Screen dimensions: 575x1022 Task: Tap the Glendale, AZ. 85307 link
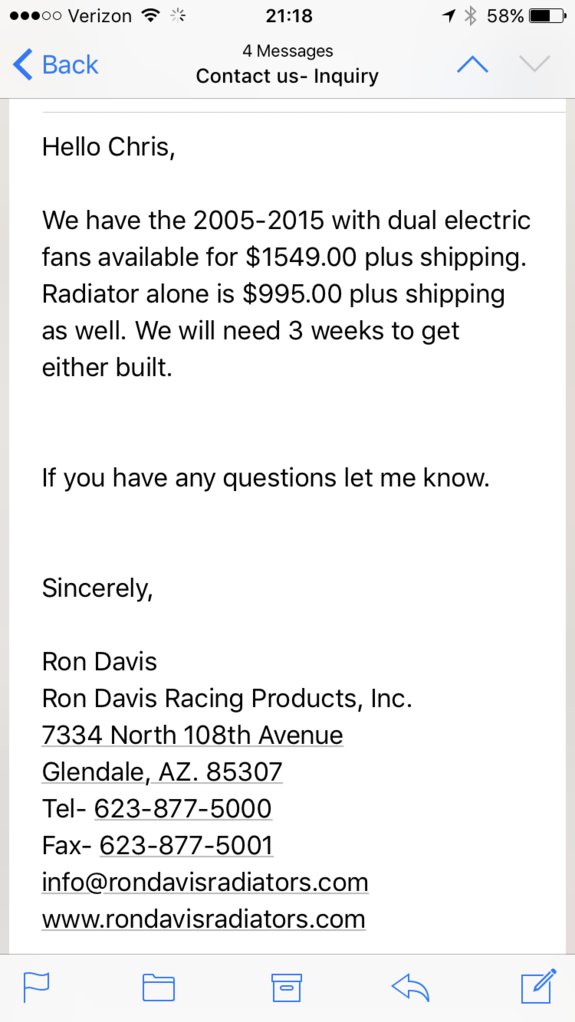(162, 772)
